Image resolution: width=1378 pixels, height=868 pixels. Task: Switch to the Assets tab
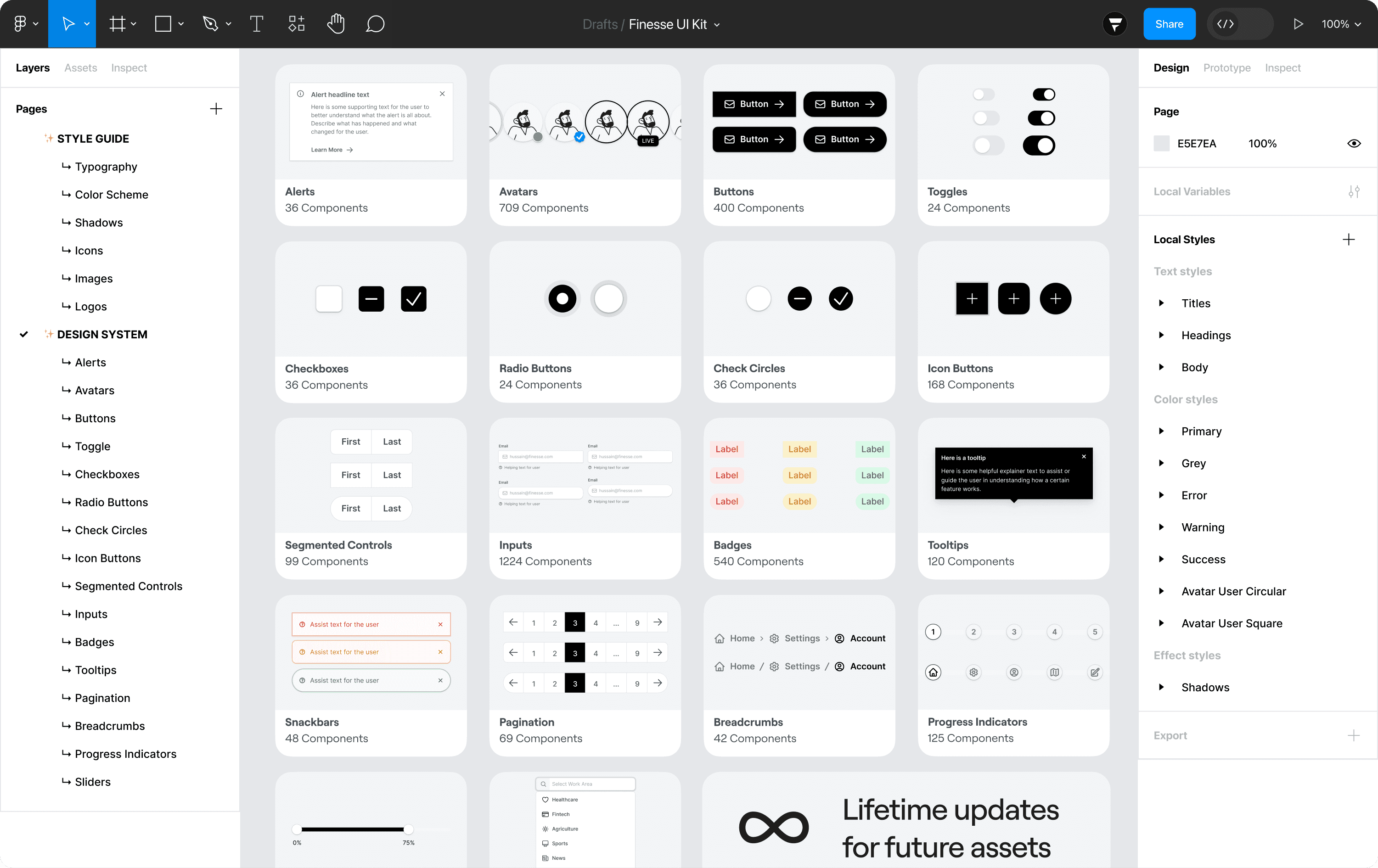81,67
